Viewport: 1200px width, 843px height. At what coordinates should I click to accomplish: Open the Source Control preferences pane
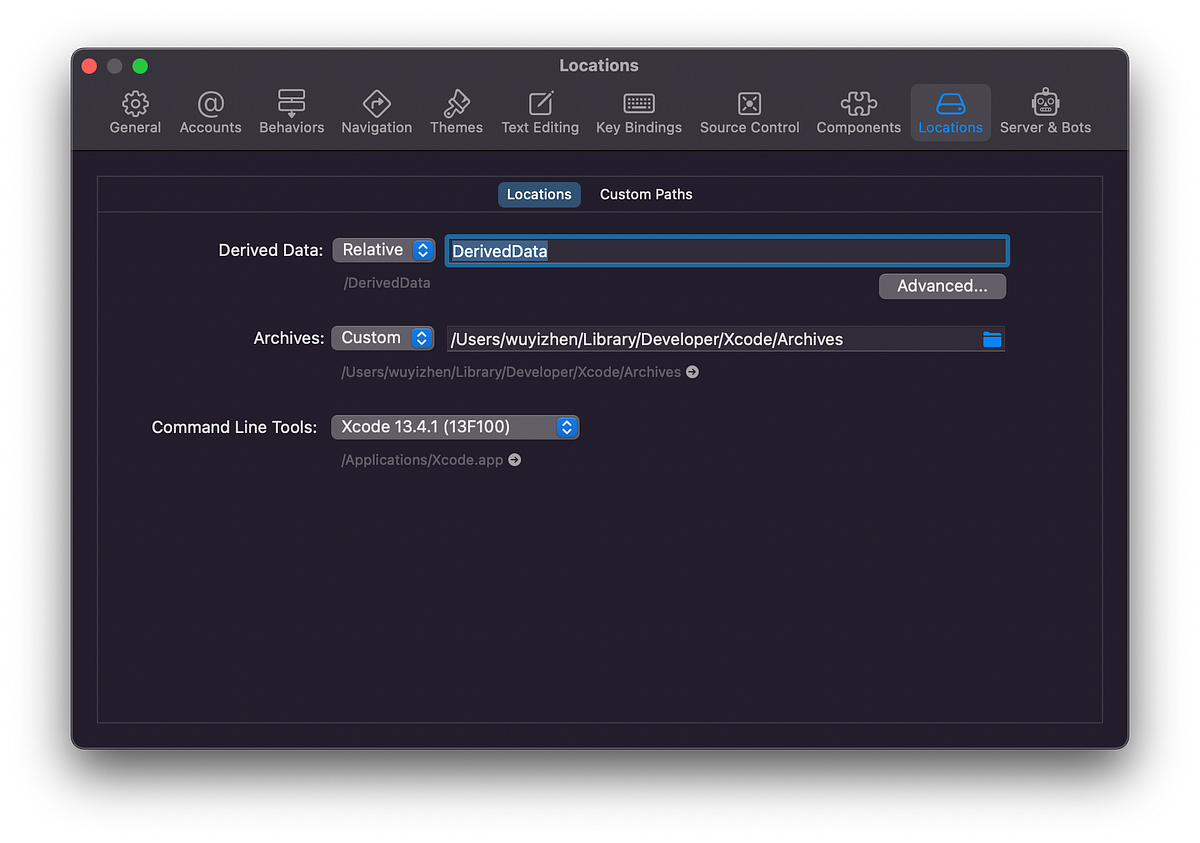pyautogui.click(x=749, y=113)
